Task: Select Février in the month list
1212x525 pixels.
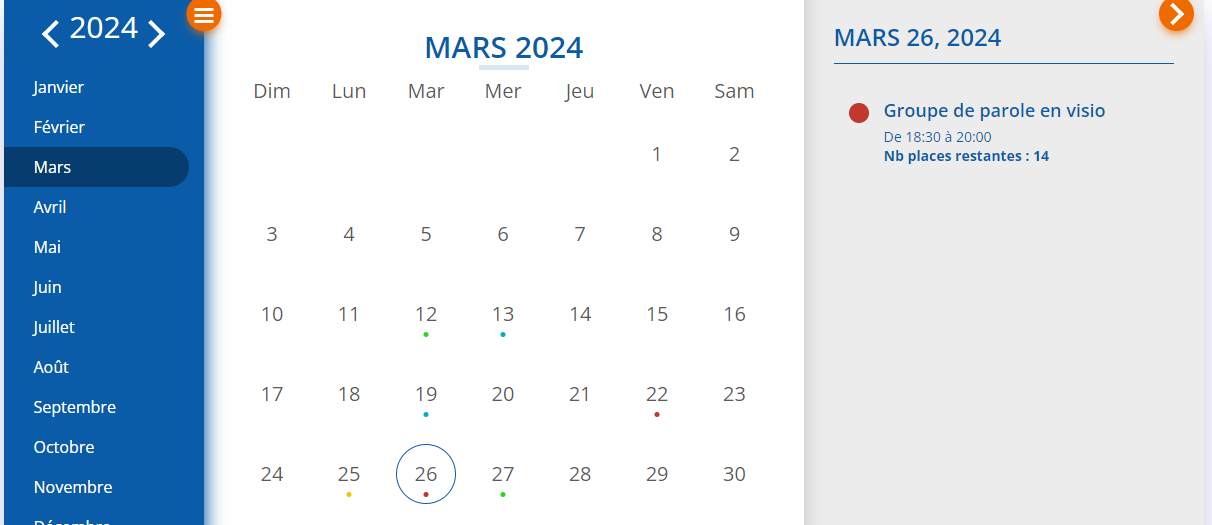Action: tap(59, 127)
